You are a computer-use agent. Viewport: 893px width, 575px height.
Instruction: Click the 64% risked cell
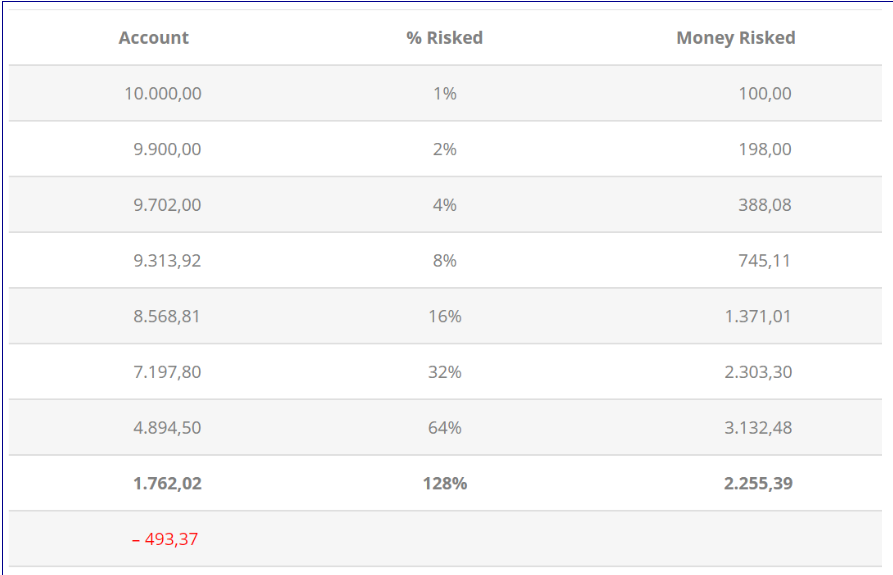[x=444, y=428]
